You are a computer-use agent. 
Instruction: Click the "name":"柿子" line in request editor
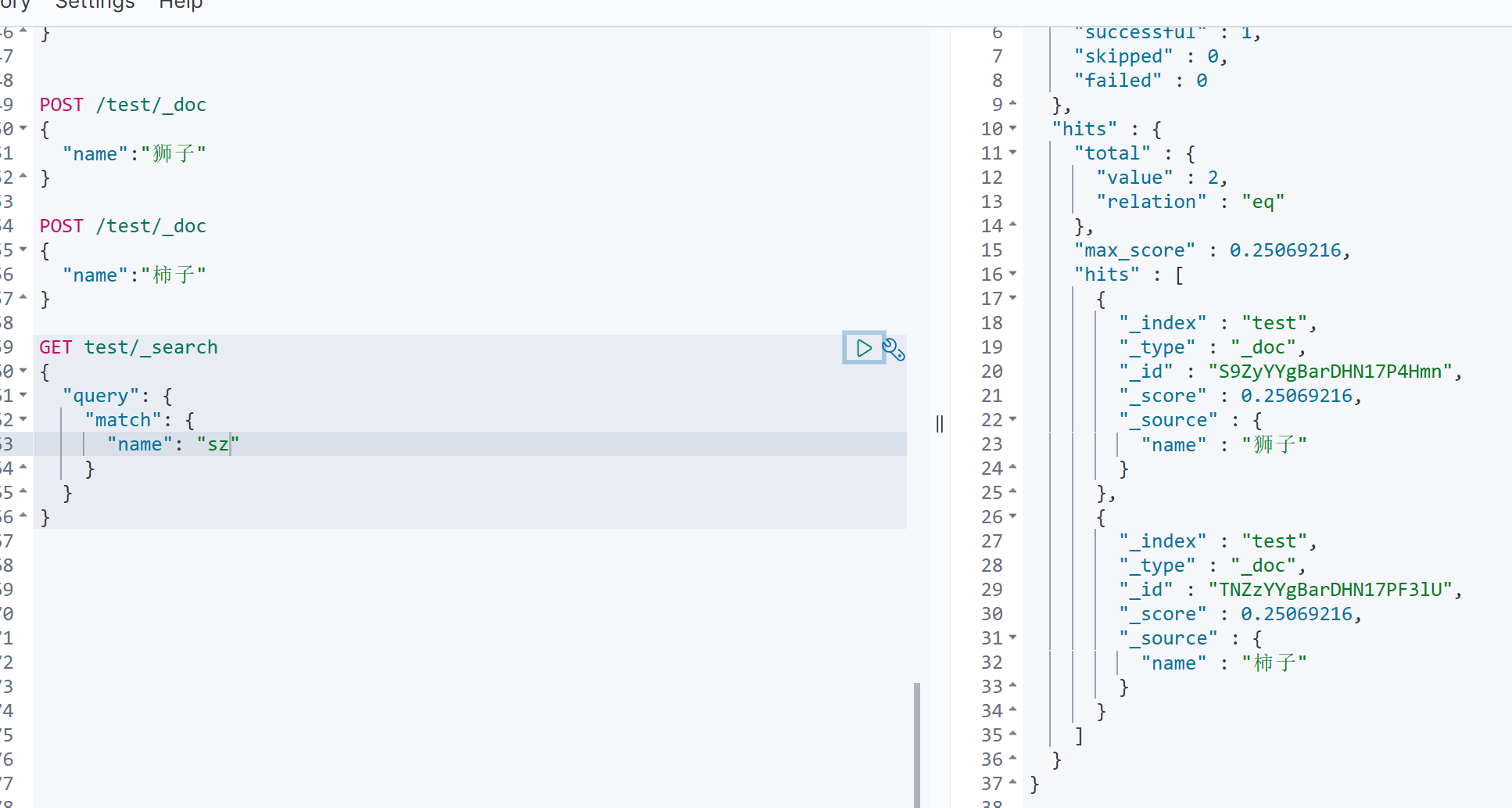[134, 275]
